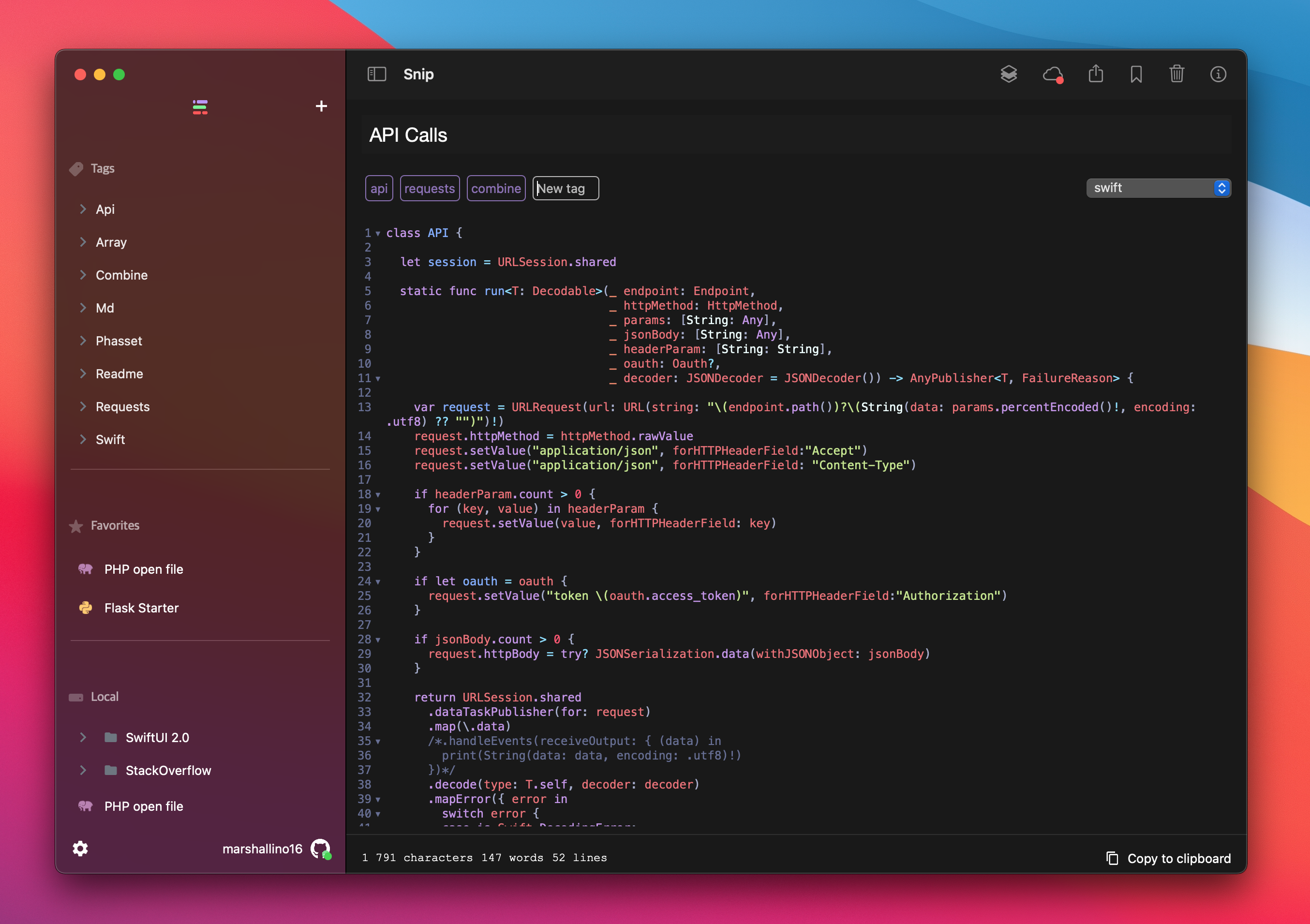Collapse code fold arrow at line 11
The width and height of the screenshot is (1310, 924).
[x=378, y=378]
